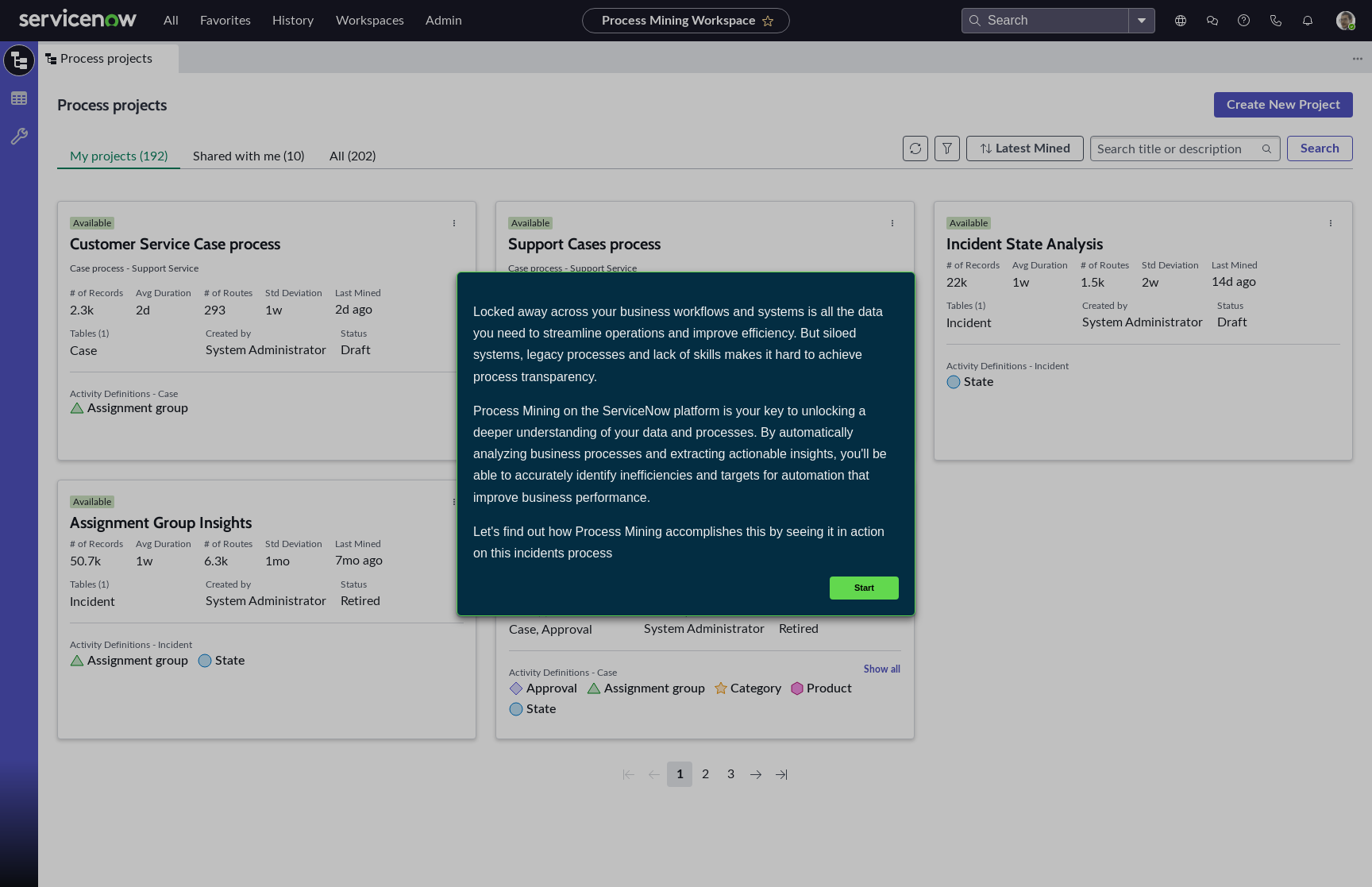This screenshot has height=887, width=1372.
Task: Open the chat conversations icon
Action: tap(1212, 21)
